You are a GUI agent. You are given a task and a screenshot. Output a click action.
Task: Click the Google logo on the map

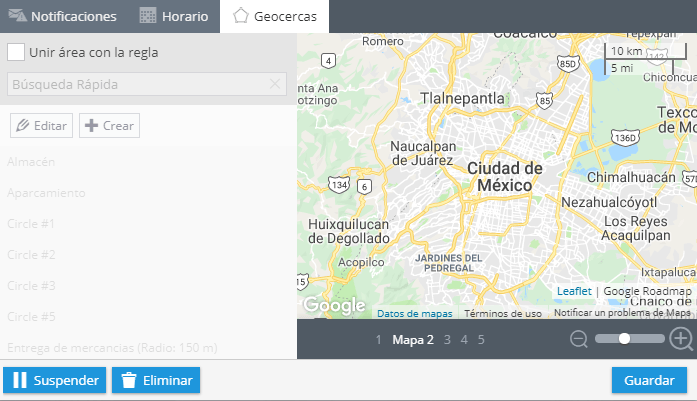coord(334,305)
